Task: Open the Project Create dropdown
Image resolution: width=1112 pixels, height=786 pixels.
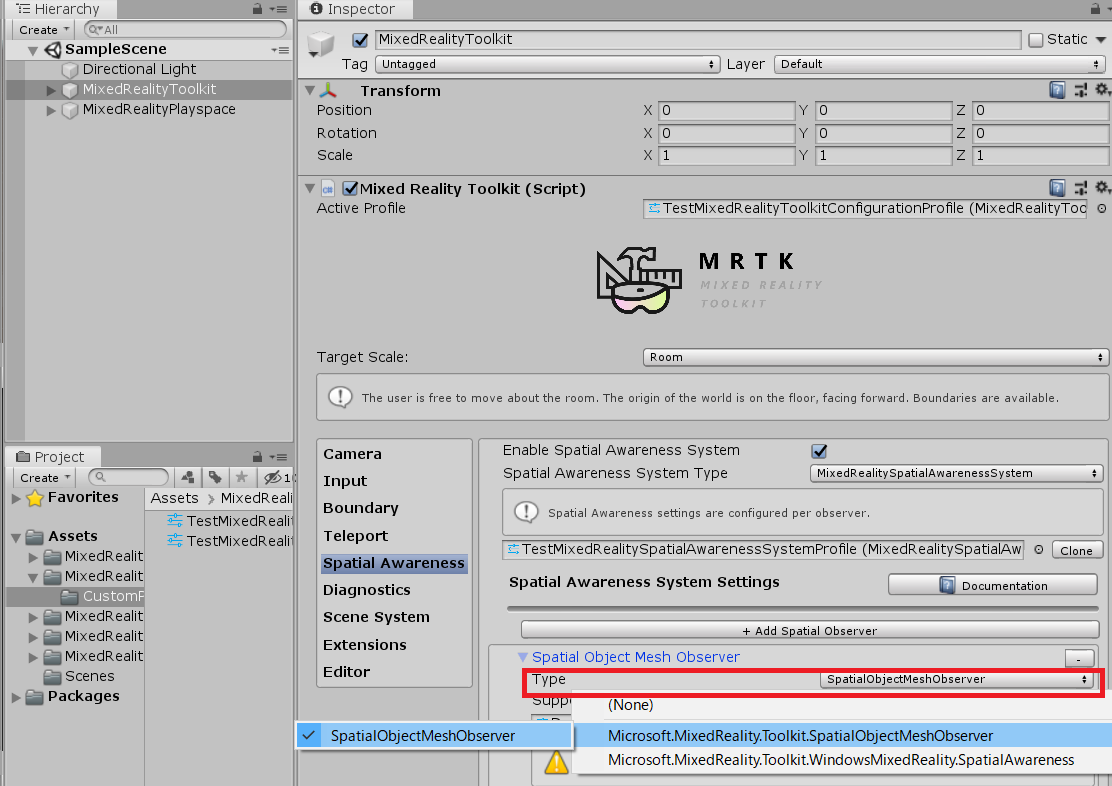Action: [x=45, y=477]
